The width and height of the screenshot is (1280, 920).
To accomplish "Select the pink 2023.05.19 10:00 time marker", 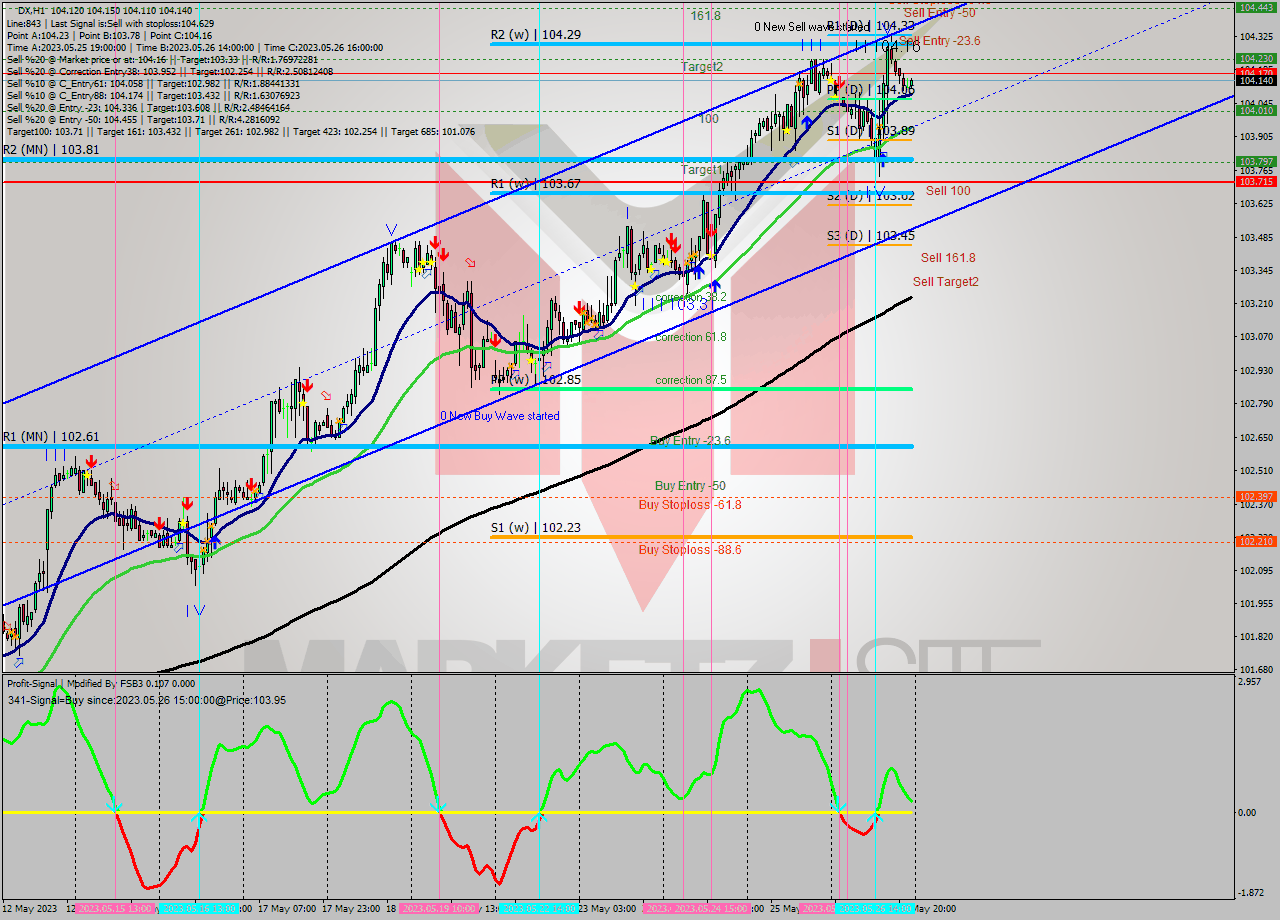I will (438, 909).
